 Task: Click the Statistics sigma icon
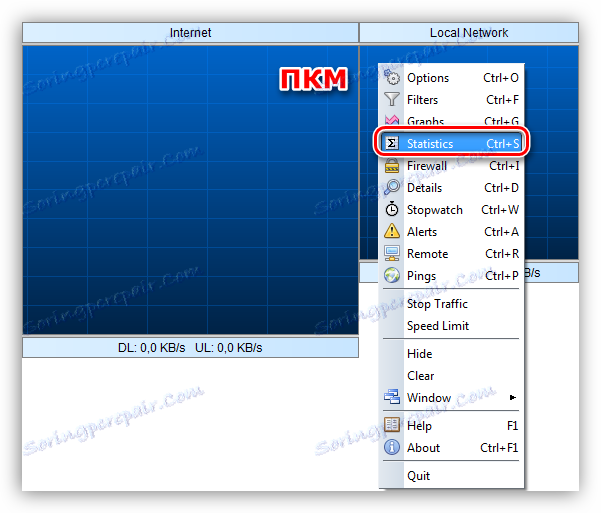392,143
